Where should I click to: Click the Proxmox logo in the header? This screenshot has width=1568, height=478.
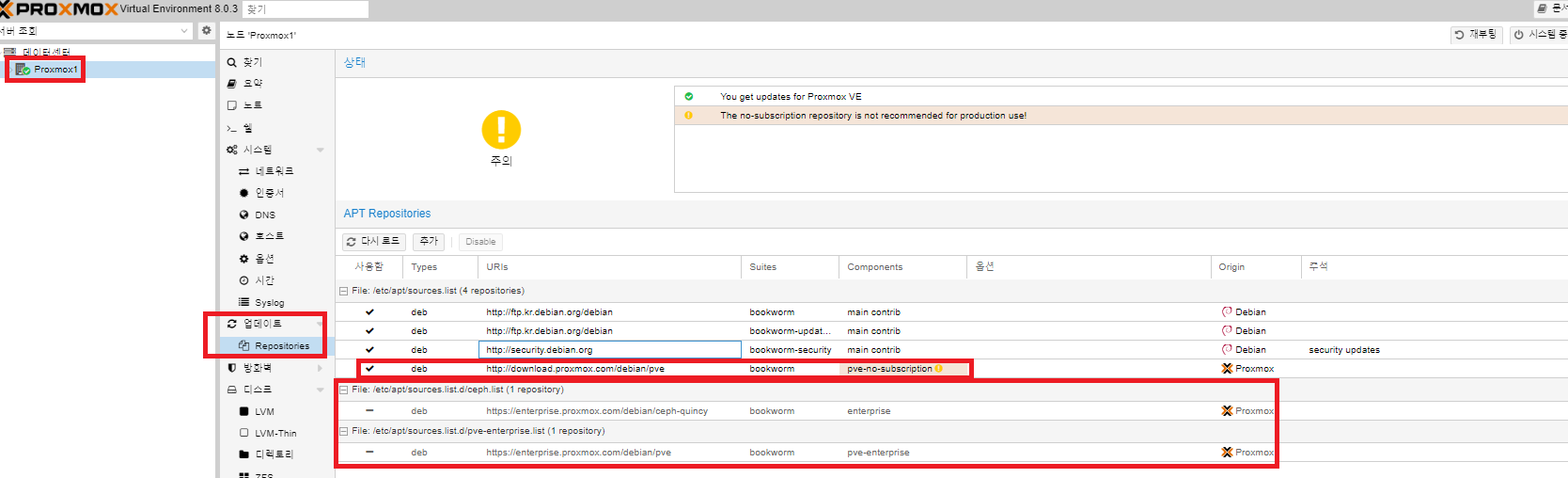(x=60, y=9)
